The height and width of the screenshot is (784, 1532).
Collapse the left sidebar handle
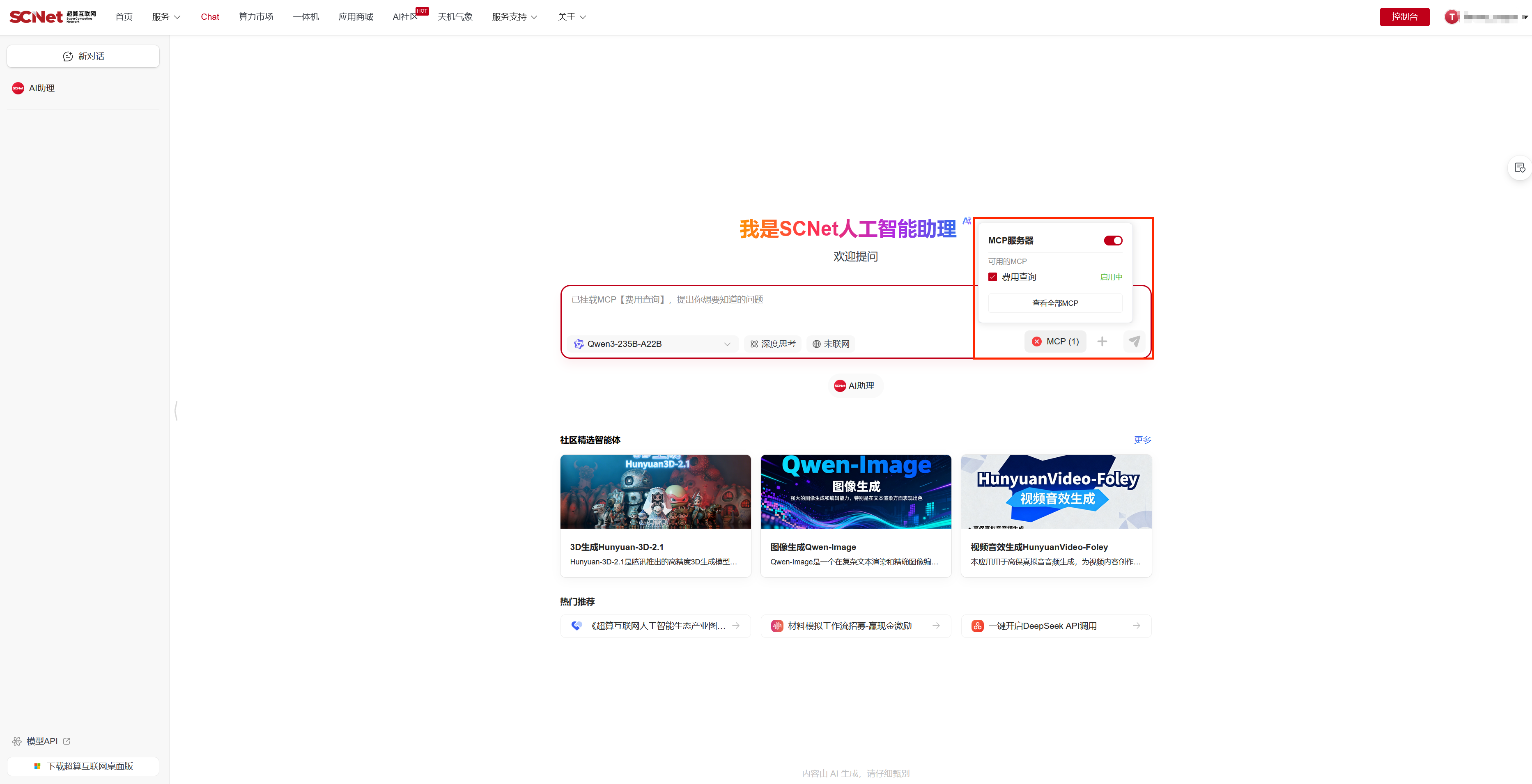click(x=176, y=410)
